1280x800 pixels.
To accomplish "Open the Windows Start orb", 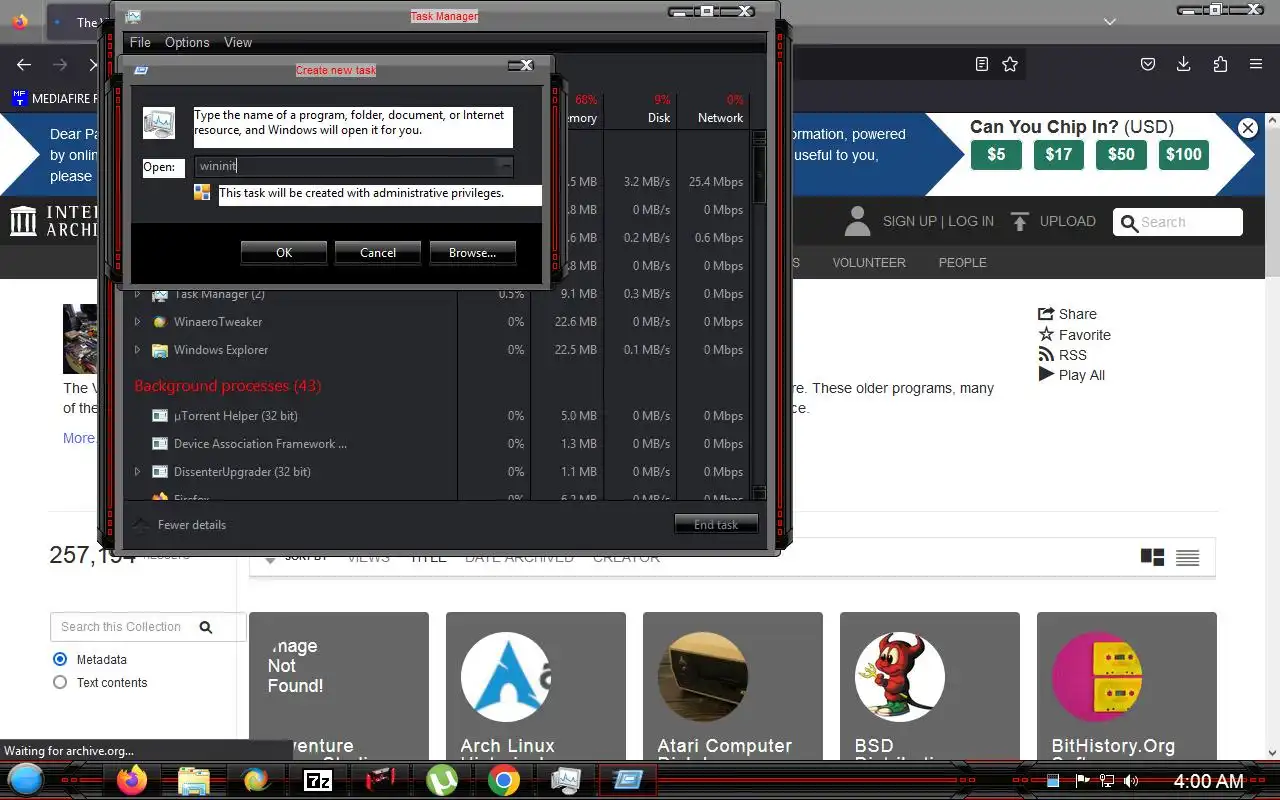I will point(26,779).
